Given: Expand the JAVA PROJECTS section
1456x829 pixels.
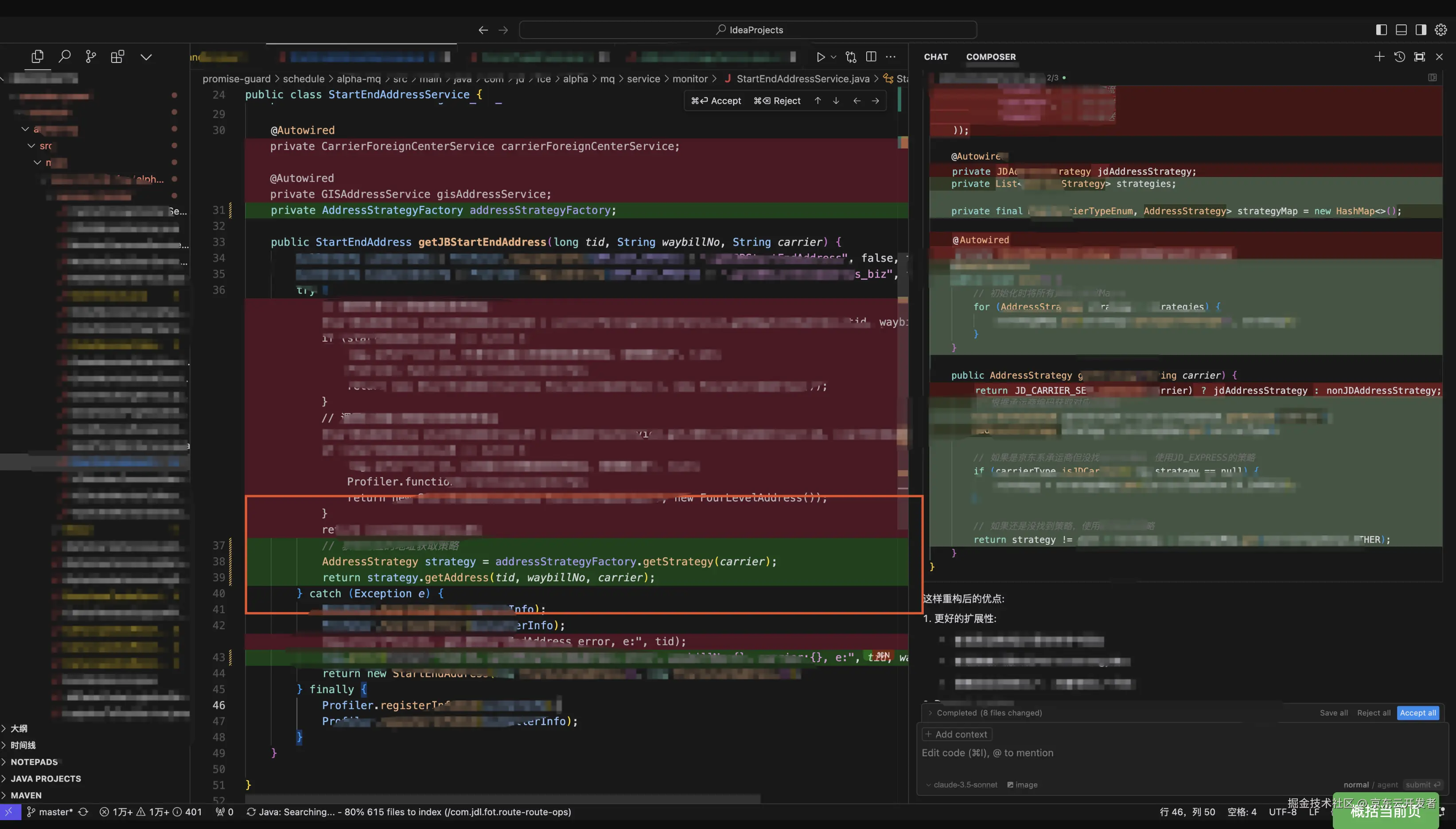Looking at the screenshot, I should tap(46, 778).
